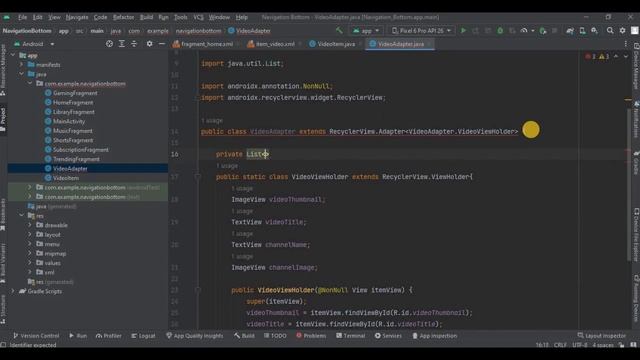Viewport: 640px width, 360px height.
Task: Collapse the res folder
Action: [x=22, y=216]
